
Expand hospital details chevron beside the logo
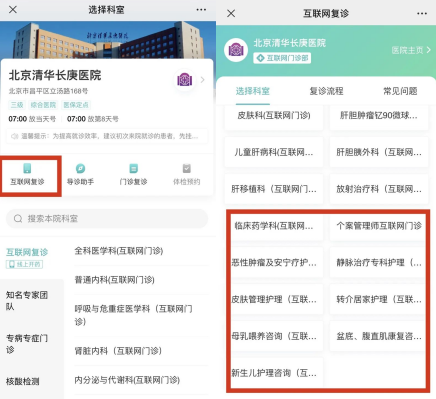click(x=203, y=80)
